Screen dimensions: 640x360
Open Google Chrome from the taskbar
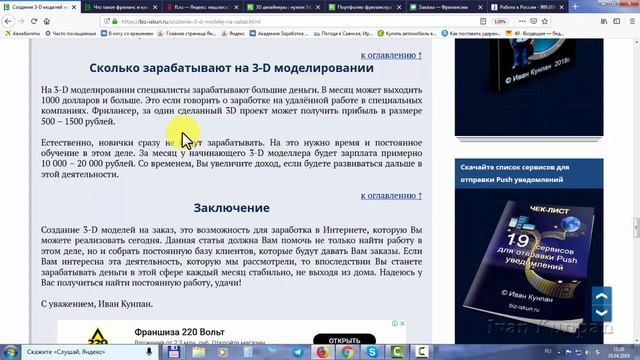(347, 352)
